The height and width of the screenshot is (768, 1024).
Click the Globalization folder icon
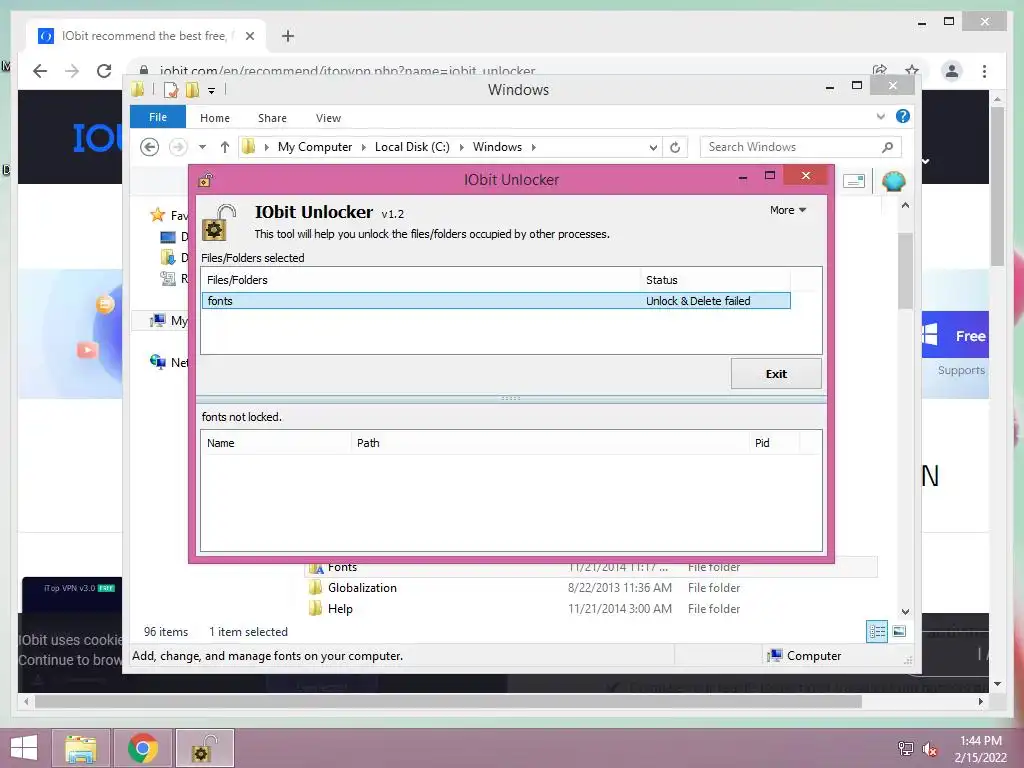tap(315, 588)
